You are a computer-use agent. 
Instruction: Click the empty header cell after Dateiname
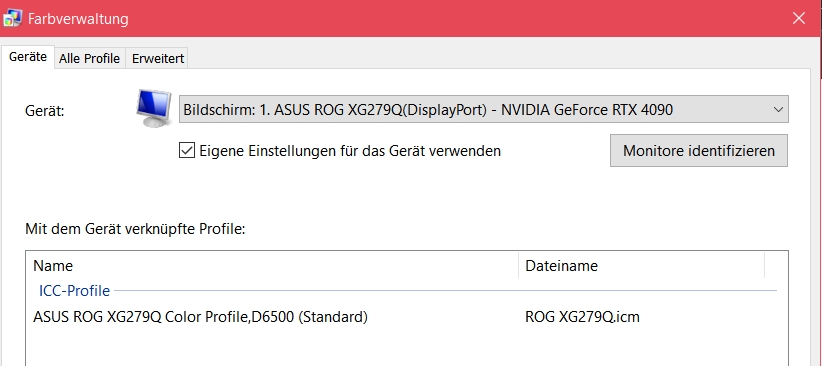tap(776, 265)
